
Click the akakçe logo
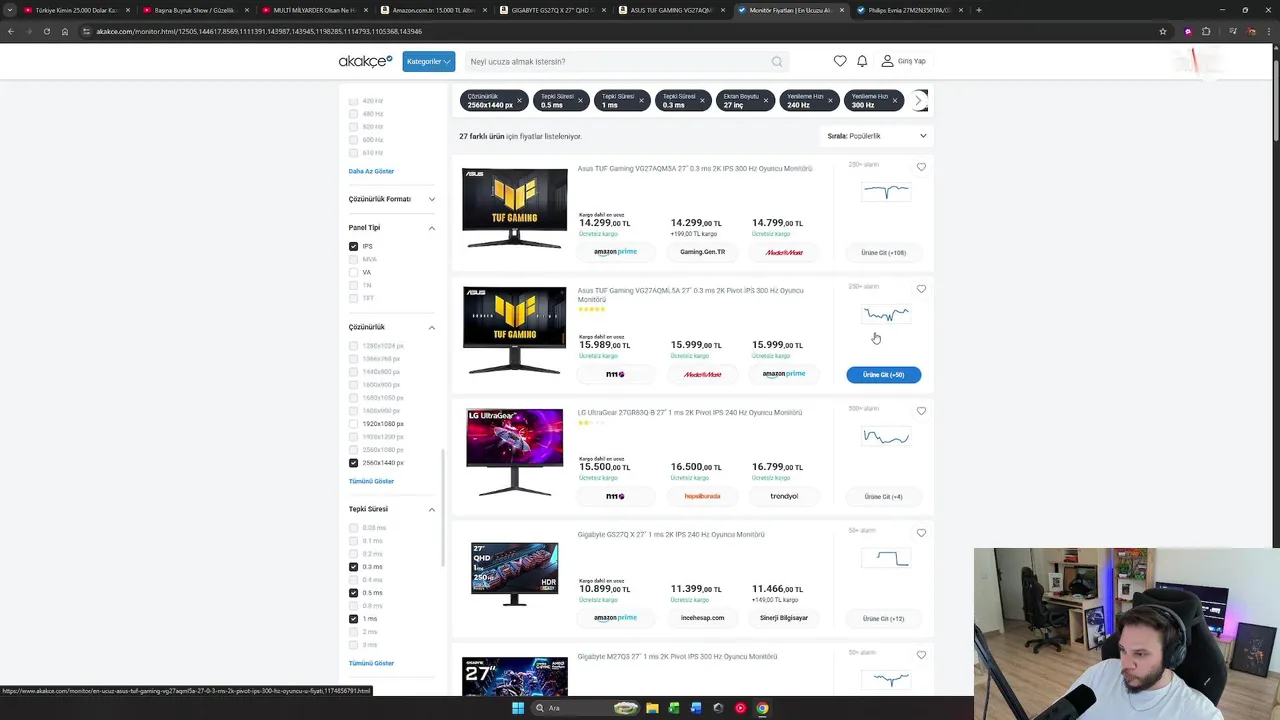pyautogui.click(x=365, y=62)
